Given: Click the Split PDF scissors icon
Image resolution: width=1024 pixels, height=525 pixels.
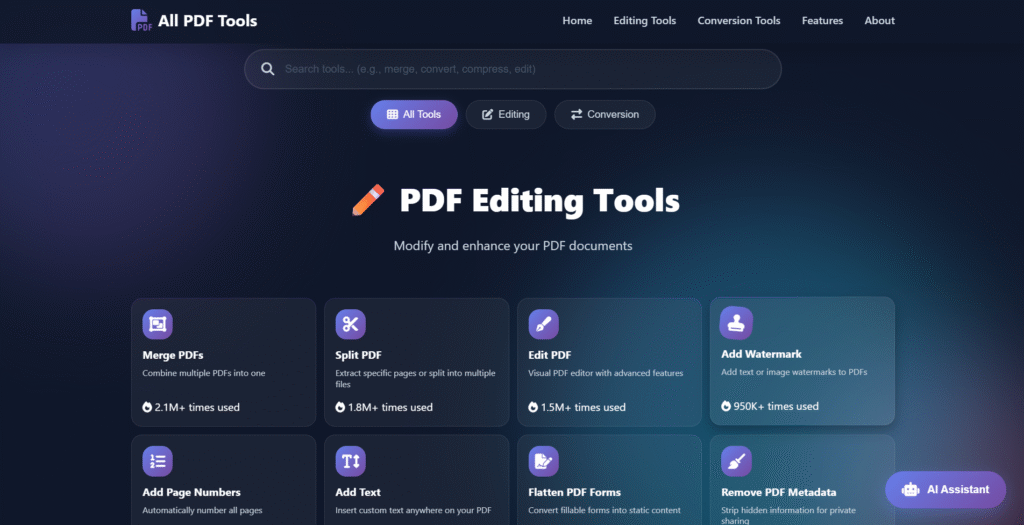Looking at the screenshot, I should (350, 324).
